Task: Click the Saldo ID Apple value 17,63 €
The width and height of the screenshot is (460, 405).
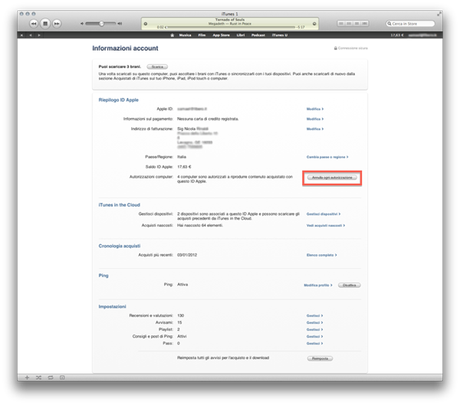Action: coord(184,167)
